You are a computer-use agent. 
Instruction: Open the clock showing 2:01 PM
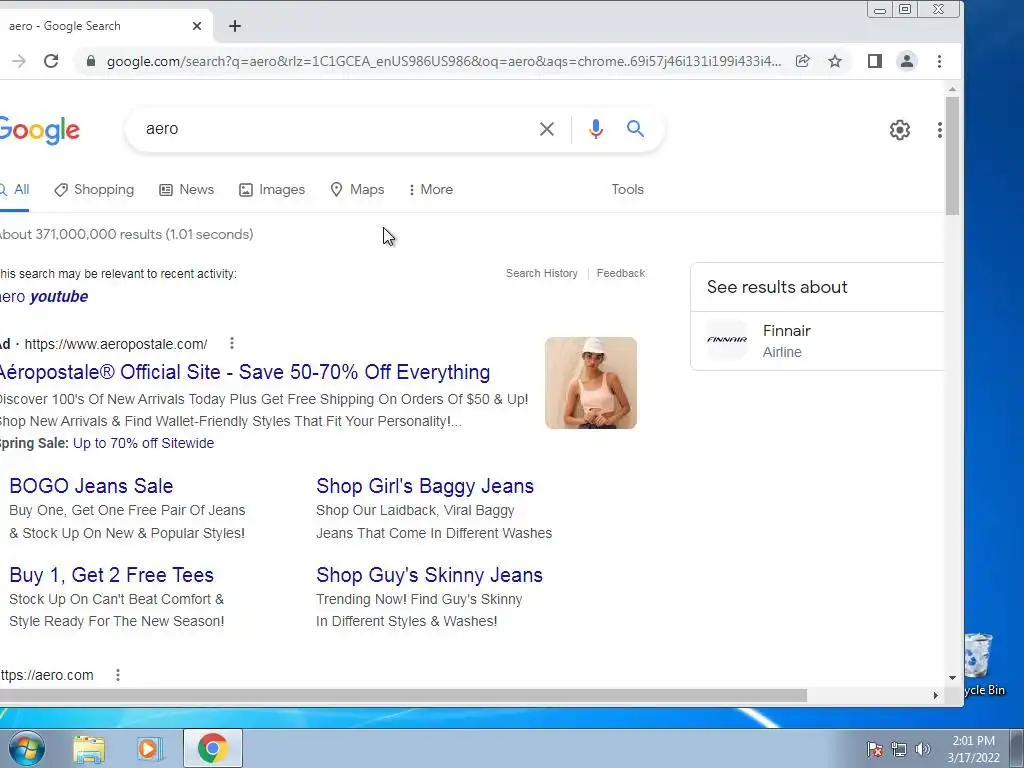click(973, 749)
